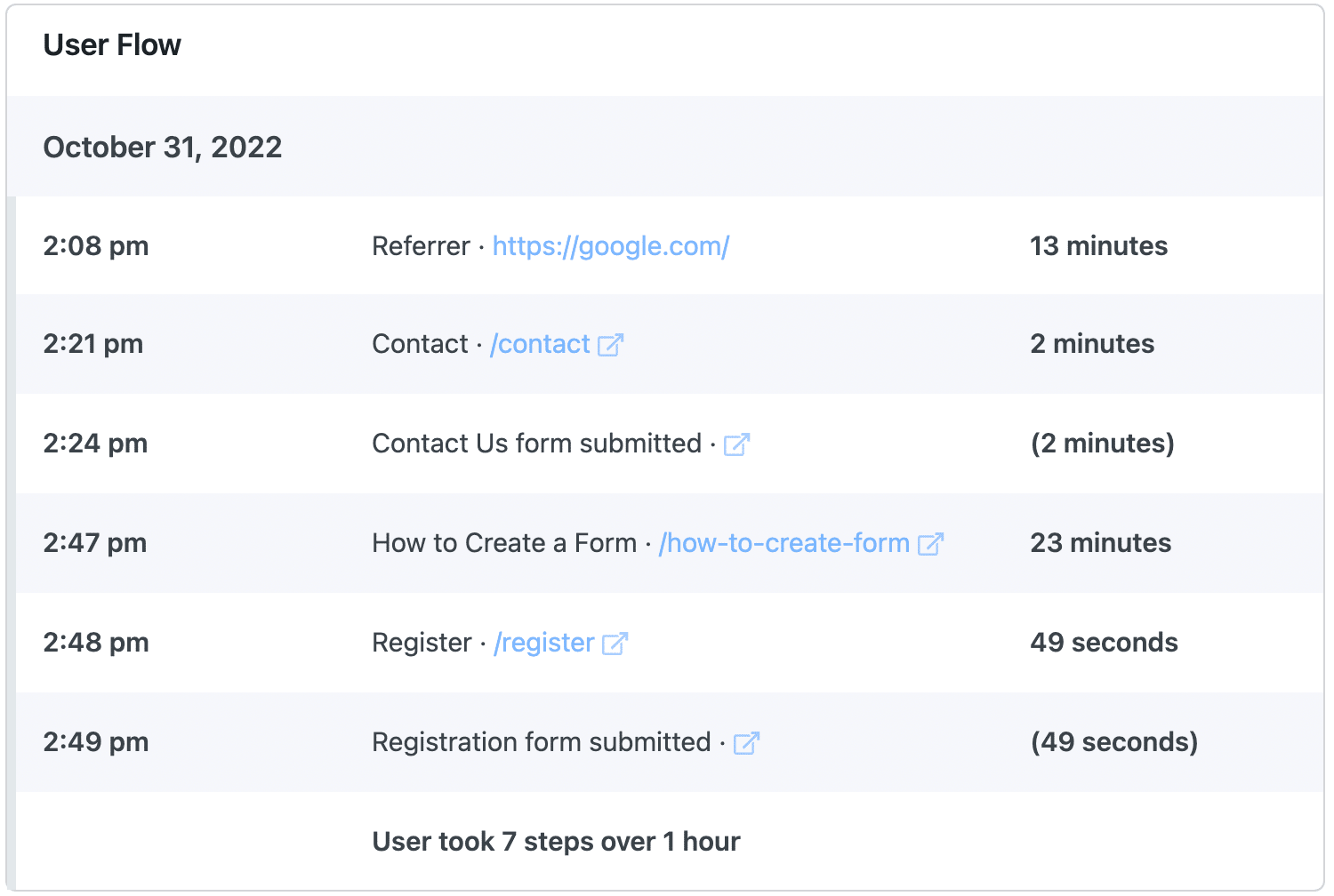Screen dimensions: 1334x896
Task: Visit the https://google.com/ referrer link
Action: pos(611,246)
